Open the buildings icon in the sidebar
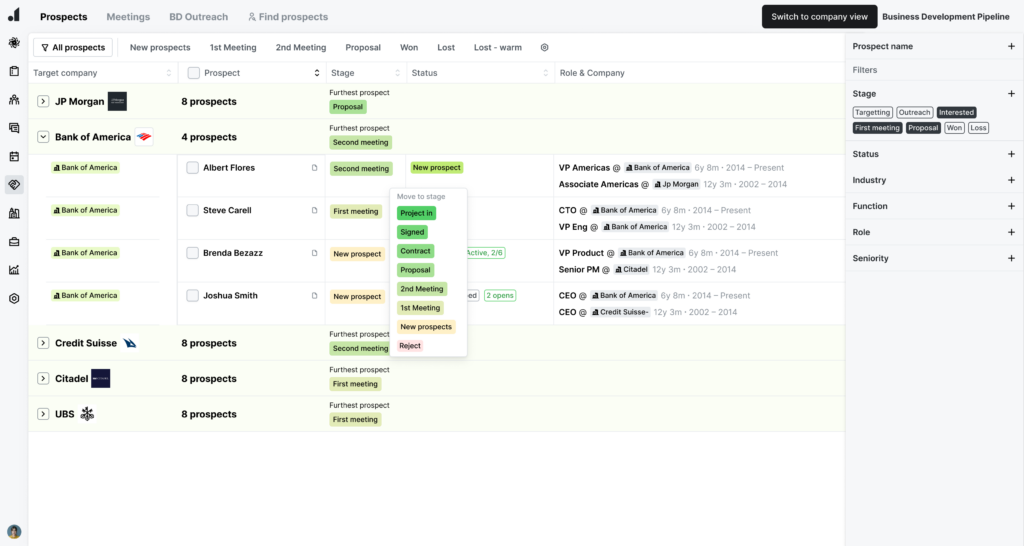Viewport: 1024px width, 546px height. pyautogui.click(x=14, y=214)
